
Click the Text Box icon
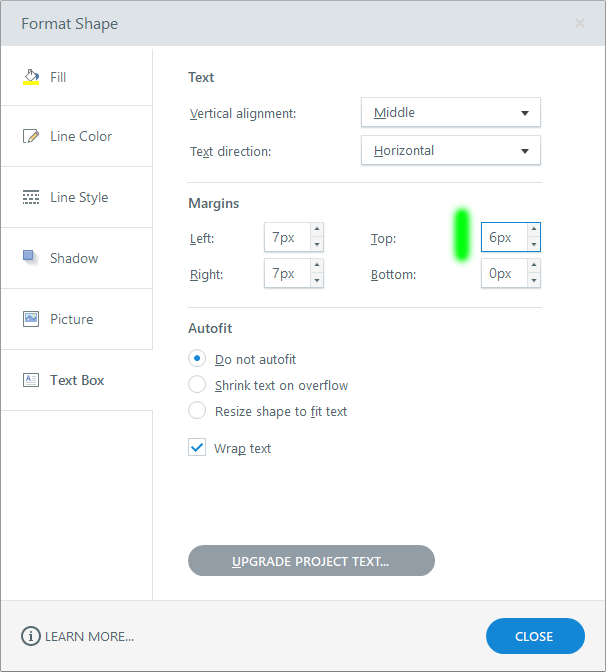click(31, 380)
